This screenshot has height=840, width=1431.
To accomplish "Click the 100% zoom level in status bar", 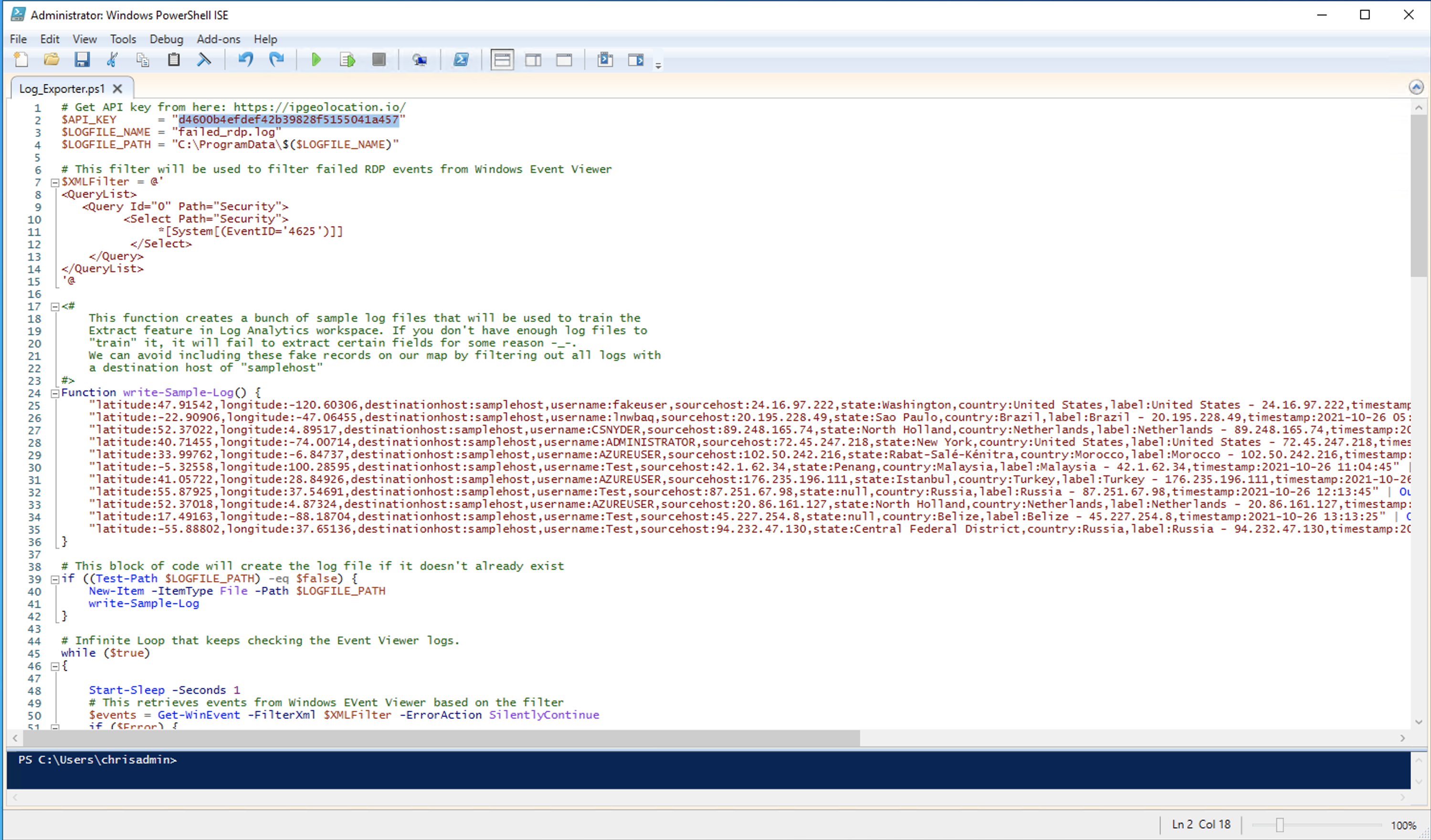I will [x=1403, y=825].
